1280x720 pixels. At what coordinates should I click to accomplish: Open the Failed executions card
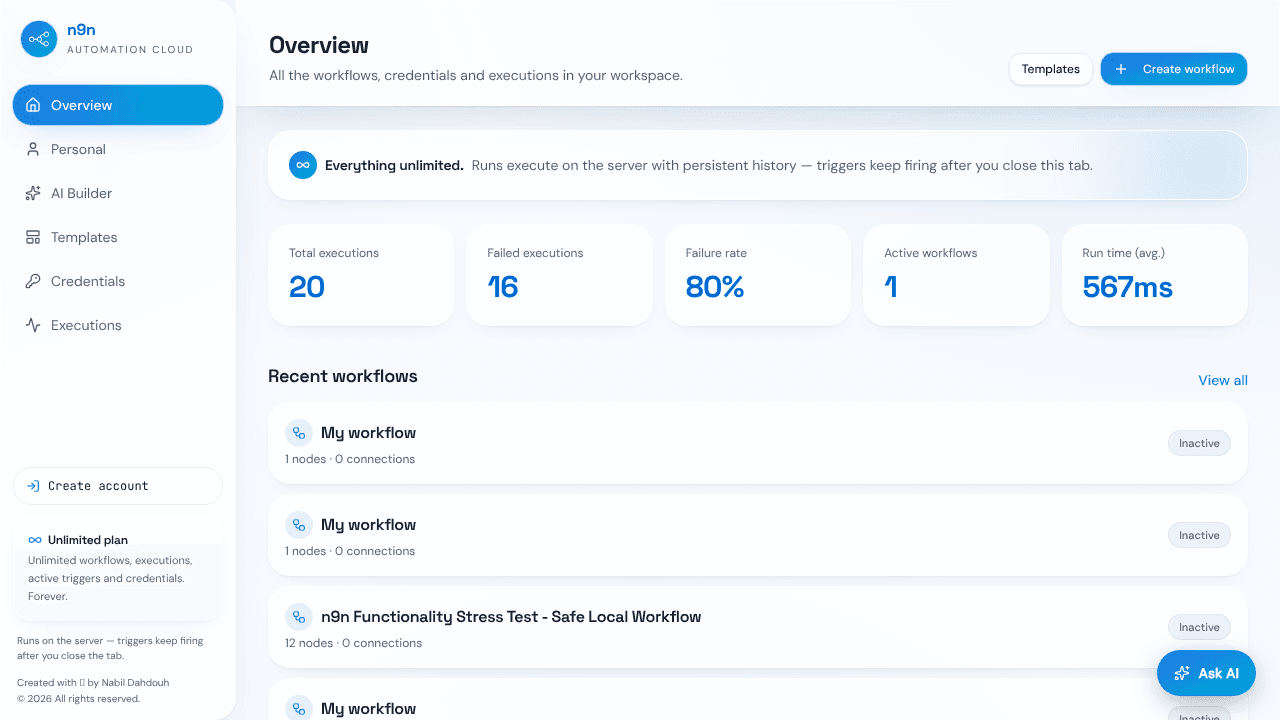point(559,275)
